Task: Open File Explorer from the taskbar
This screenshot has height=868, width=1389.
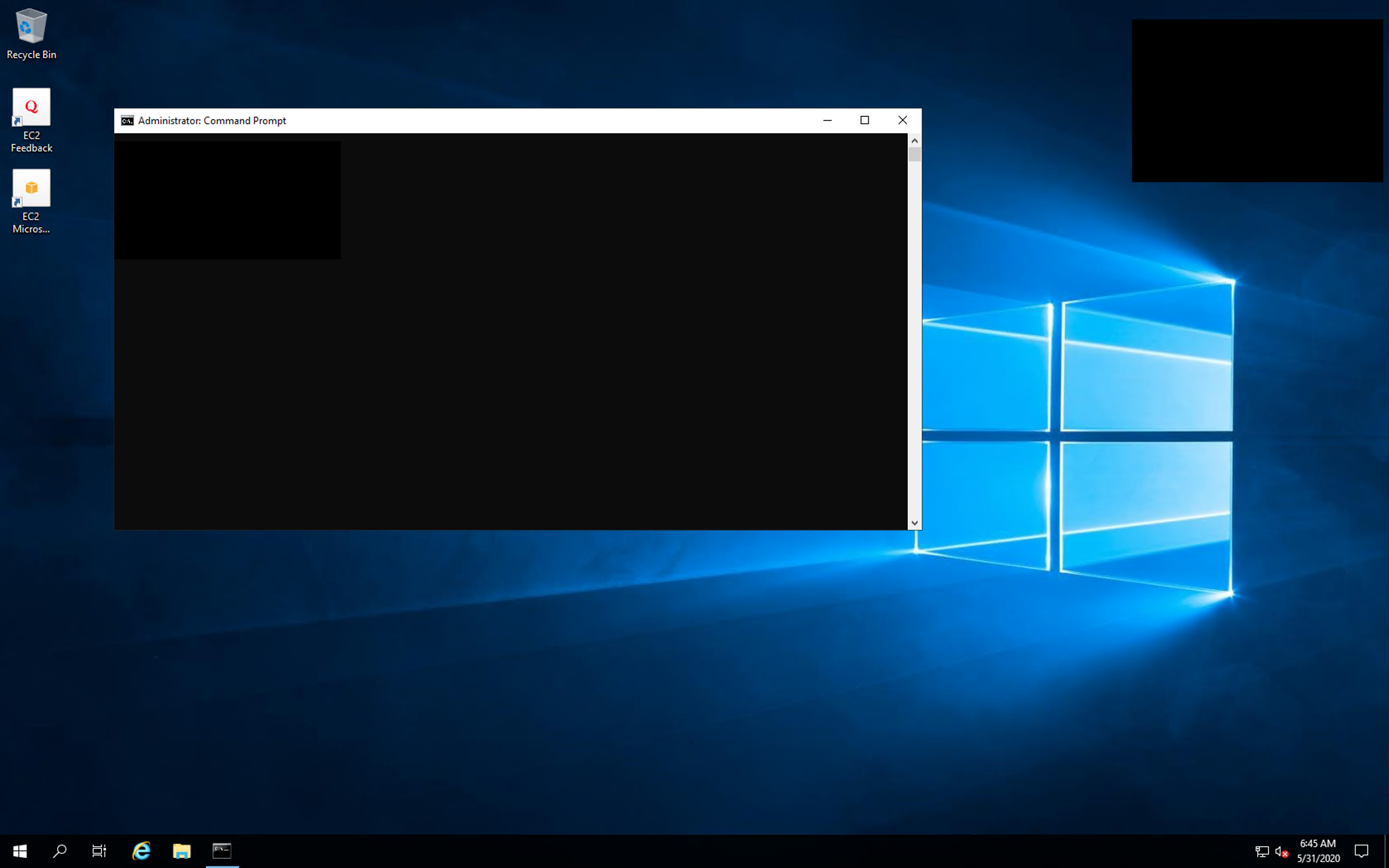Action: tap(181, 851)
